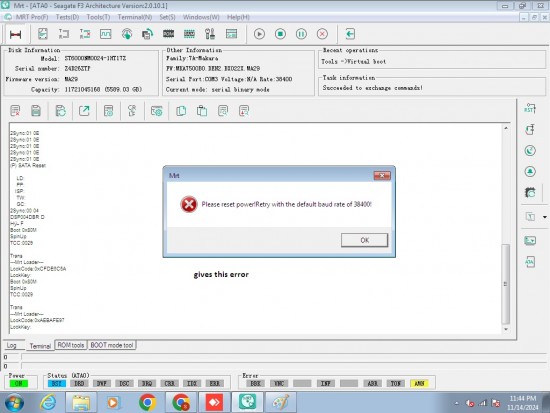Click the window layout icon in top toolbar

tap(231, 34)
